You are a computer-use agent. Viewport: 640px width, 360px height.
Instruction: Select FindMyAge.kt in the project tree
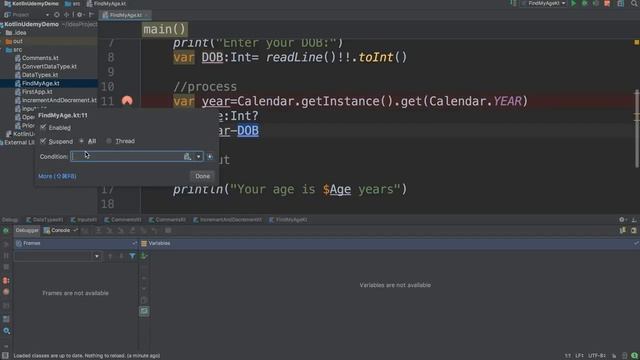coord(40,83)
